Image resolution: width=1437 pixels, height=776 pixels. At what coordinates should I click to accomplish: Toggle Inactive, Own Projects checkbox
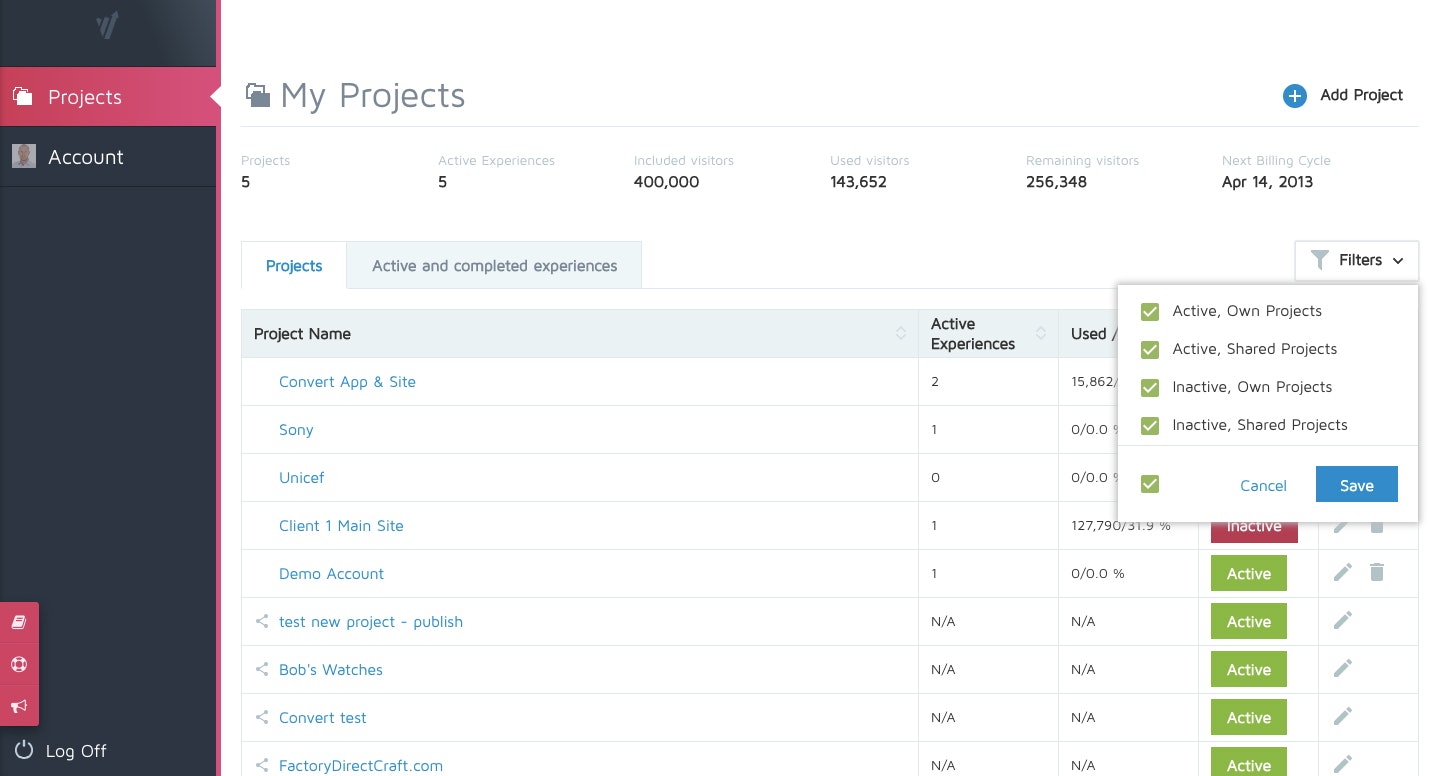pyautogui.click(x=1150, y=388)
